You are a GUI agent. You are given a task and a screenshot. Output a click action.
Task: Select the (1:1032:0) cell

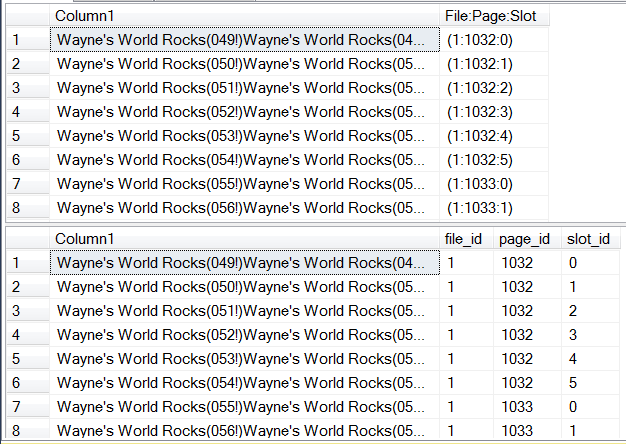[494, 40]
